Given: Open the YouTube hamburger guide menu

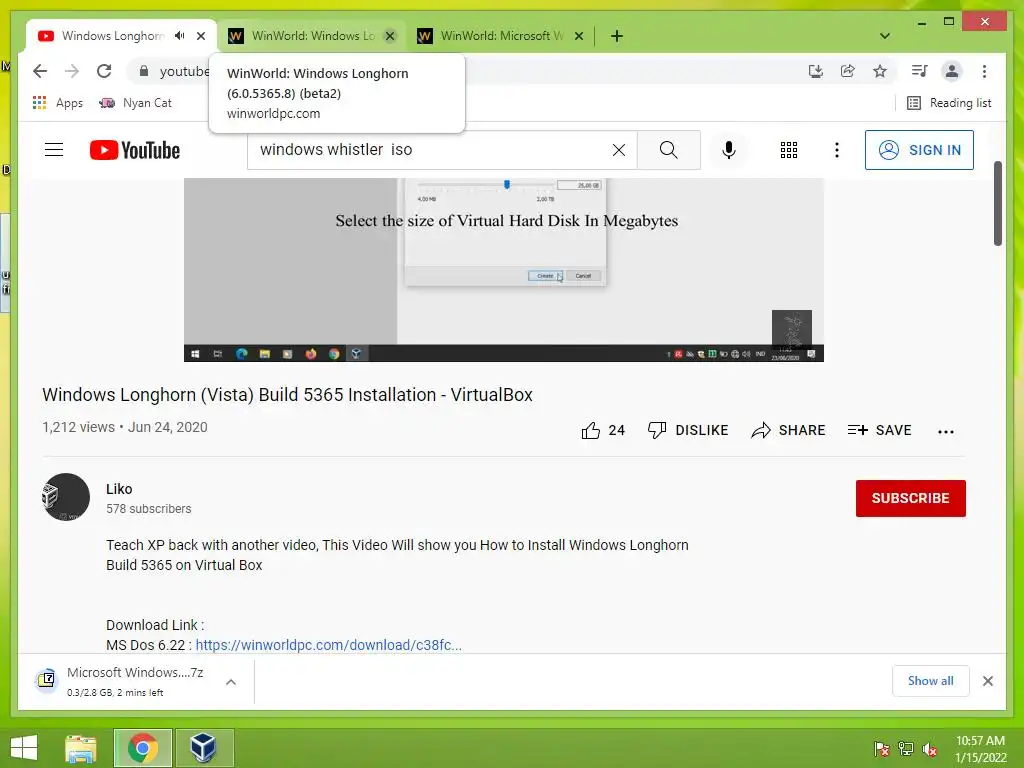Looking at the screenshot, I should click(54, 150).
